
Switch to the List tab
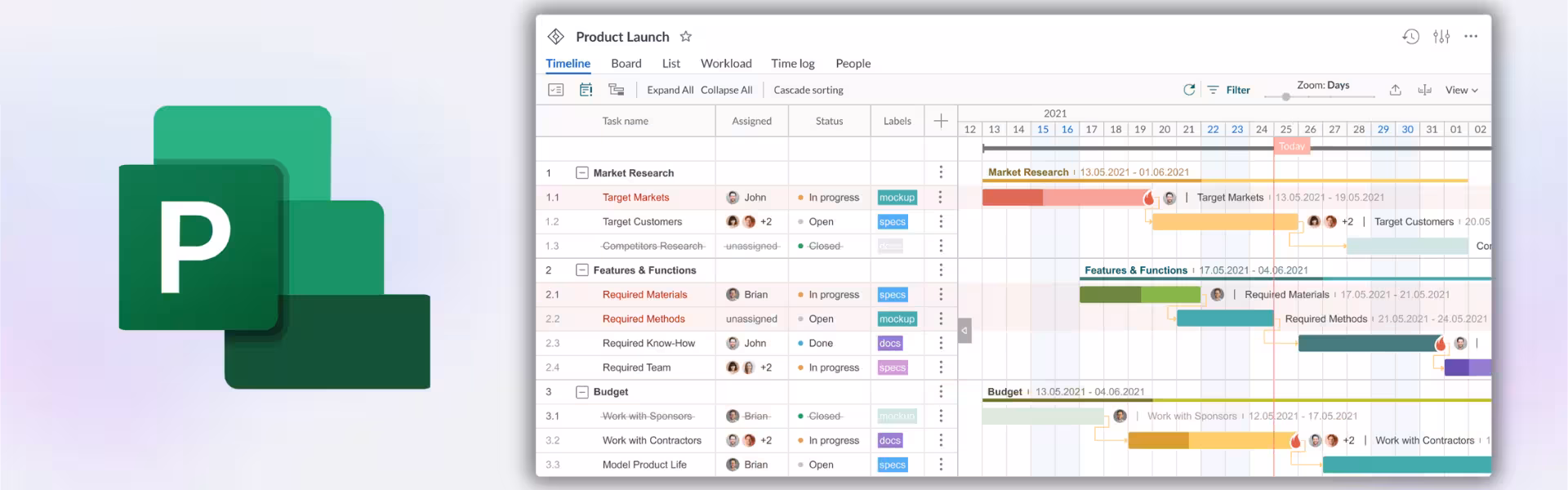click(671, 63)
